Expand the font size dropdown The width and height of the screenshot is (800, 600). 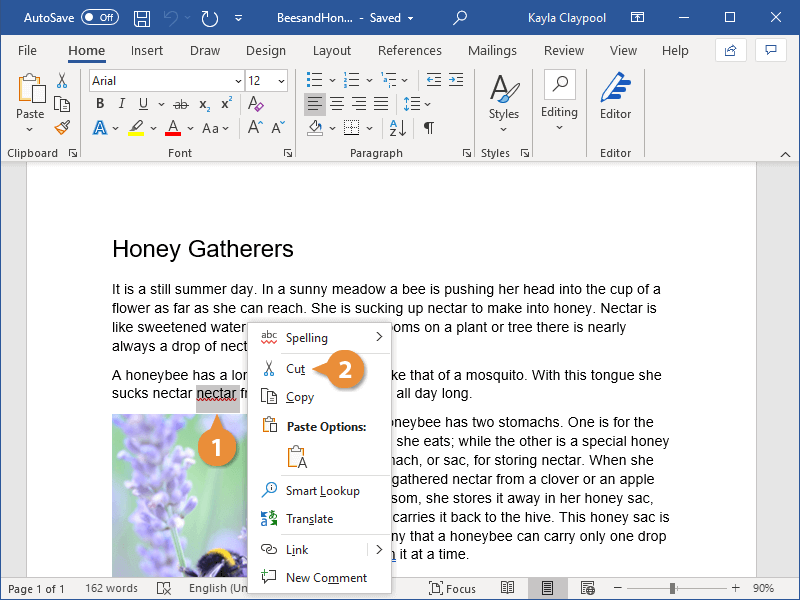[280, 81]
